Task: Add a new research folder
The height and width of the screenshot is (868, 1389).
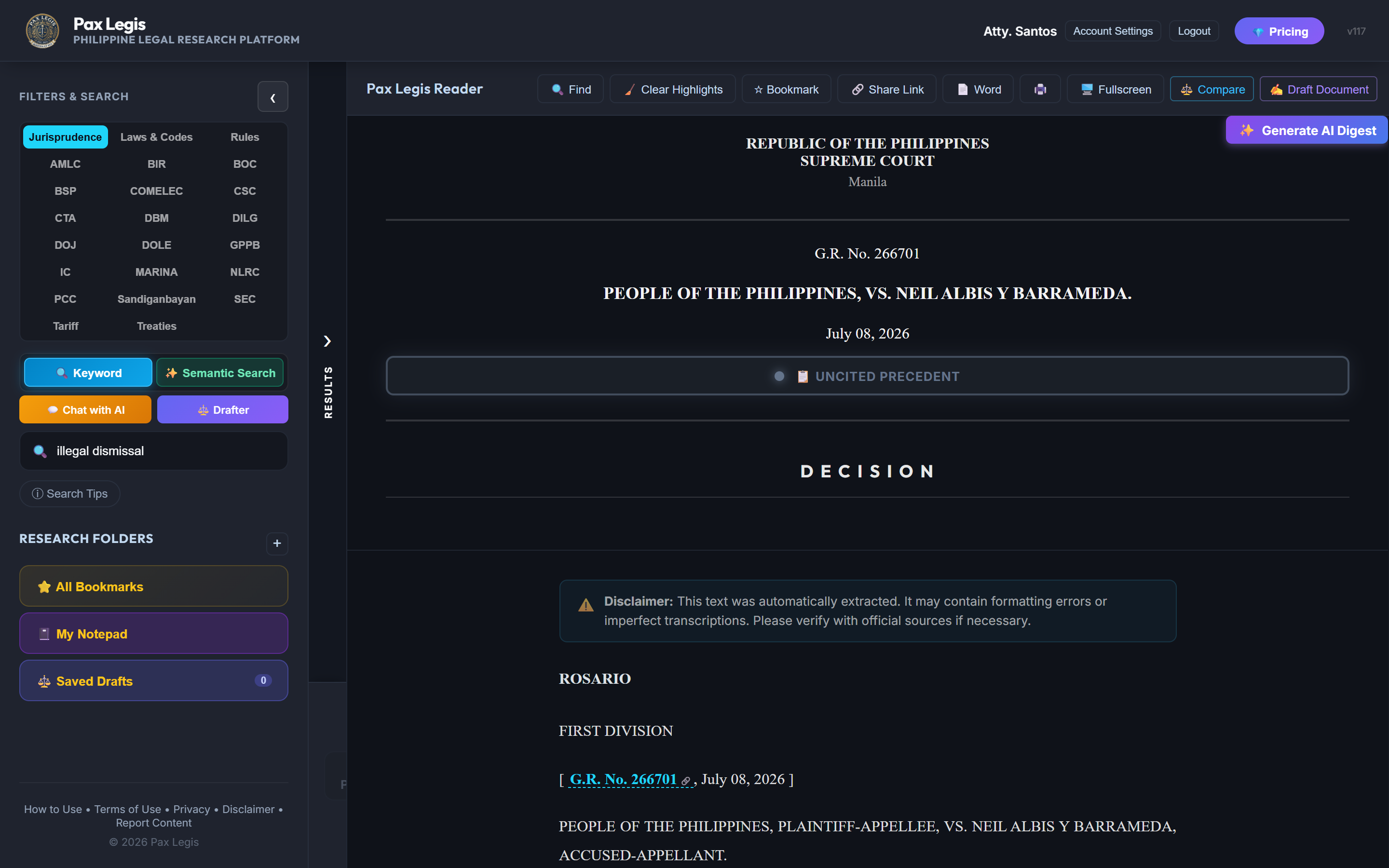Action: (277, 543)
